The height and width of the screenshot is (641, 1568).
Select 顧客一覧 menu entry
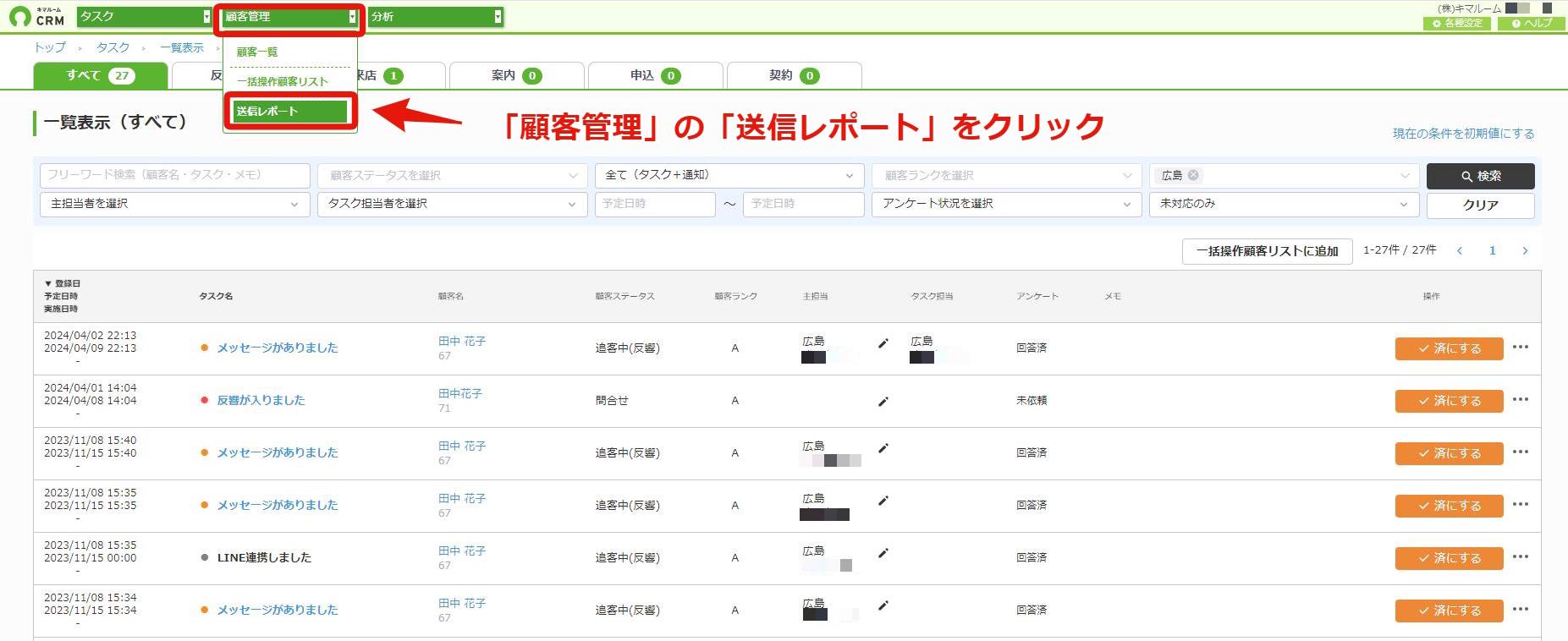(257, 52)
